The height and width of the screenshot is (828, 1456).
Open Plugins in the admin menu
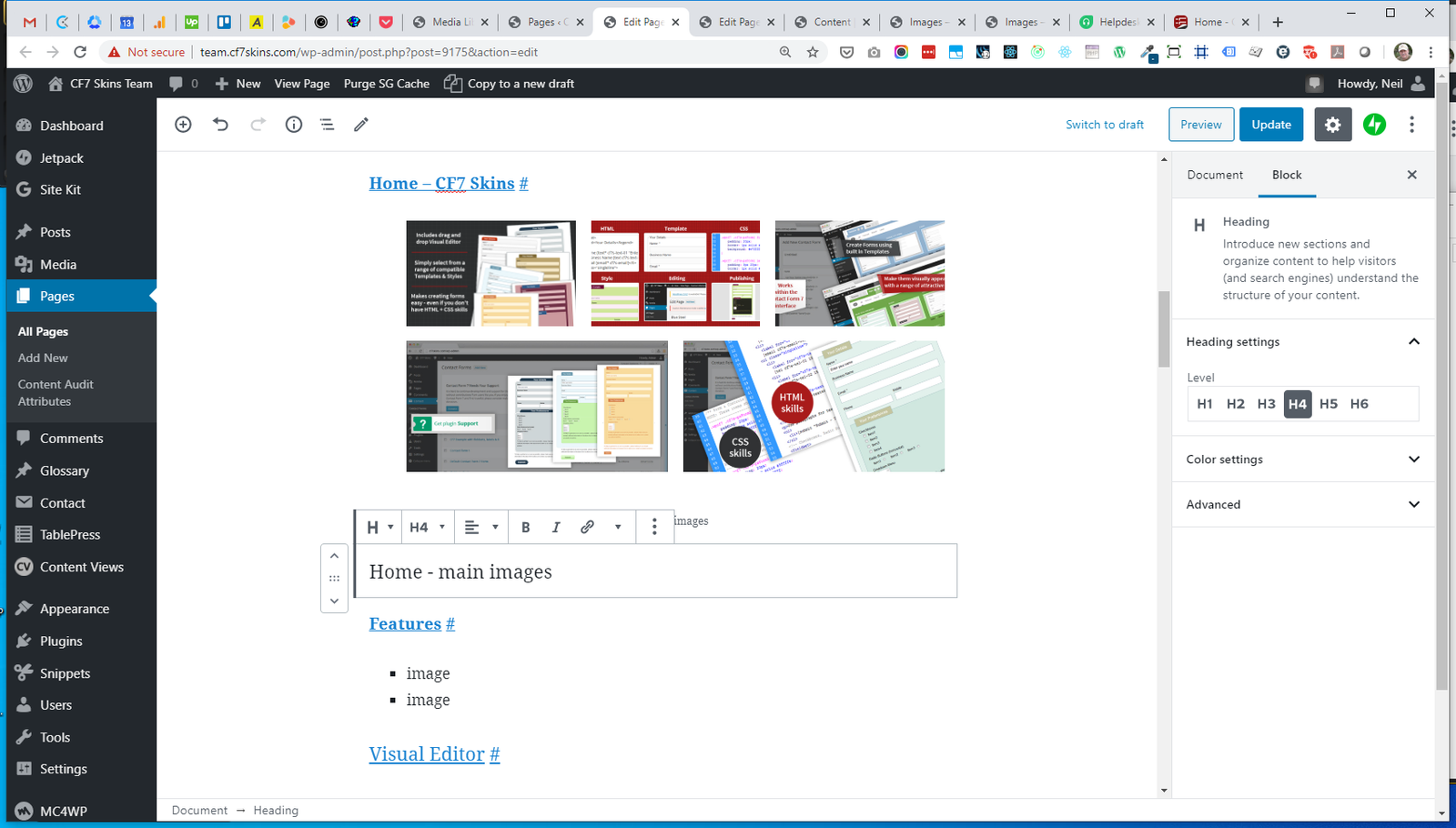pos(61,641)
